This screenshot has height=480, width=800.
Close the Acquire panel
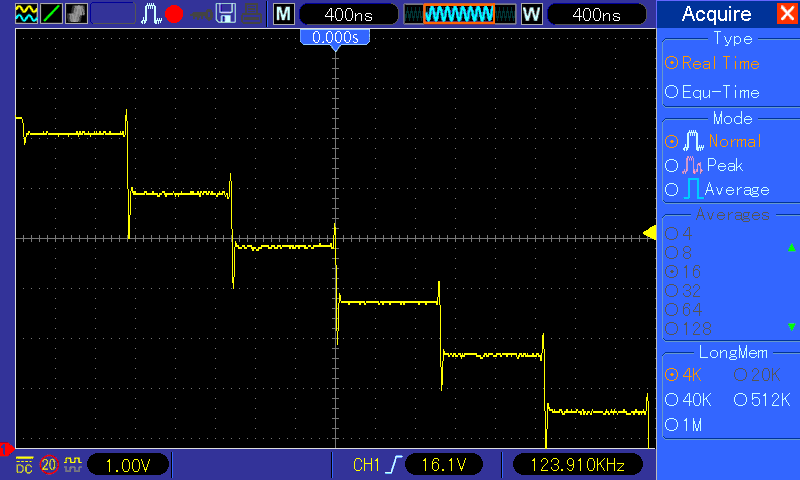tap(787, 13)
